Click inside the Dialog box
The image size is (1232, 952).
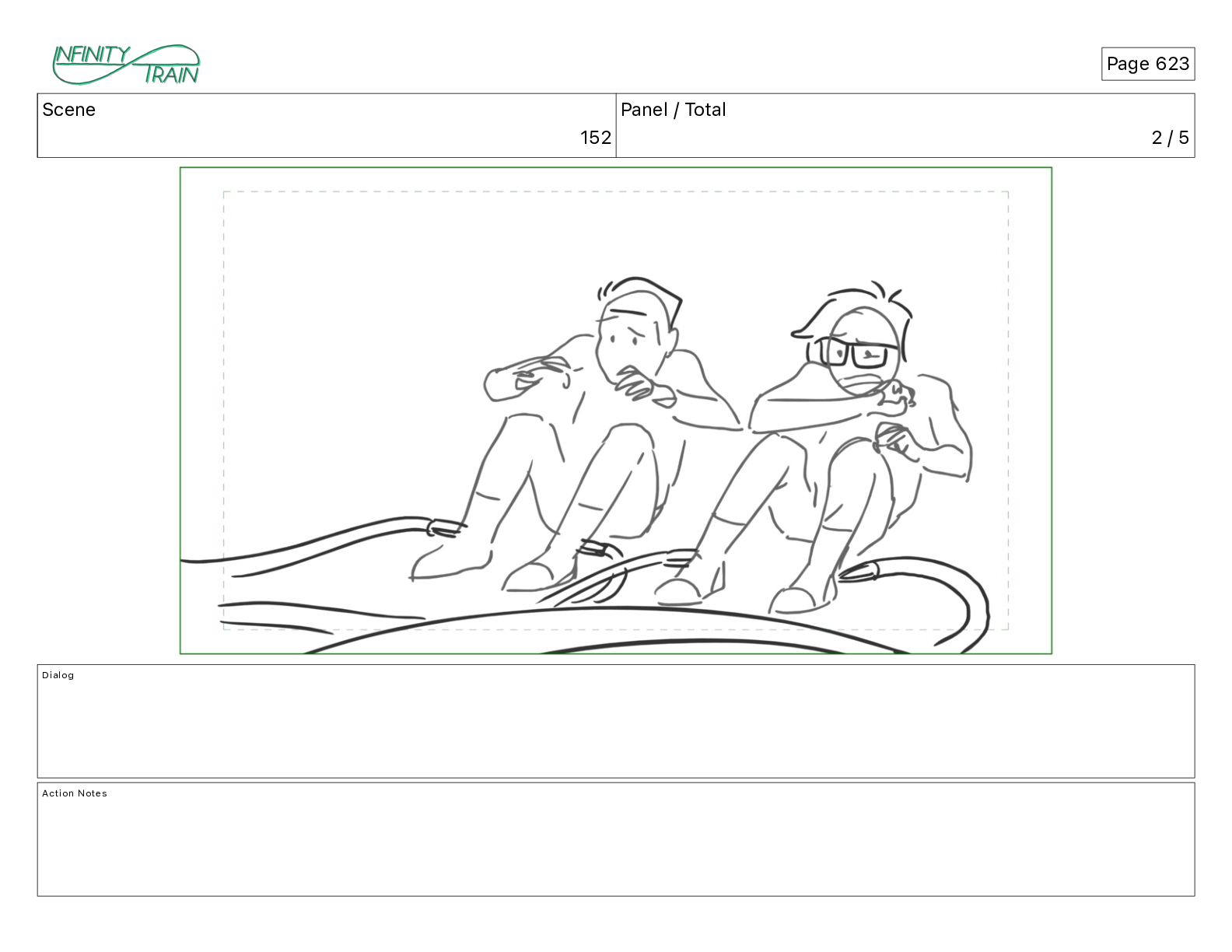tap(616, 721)
